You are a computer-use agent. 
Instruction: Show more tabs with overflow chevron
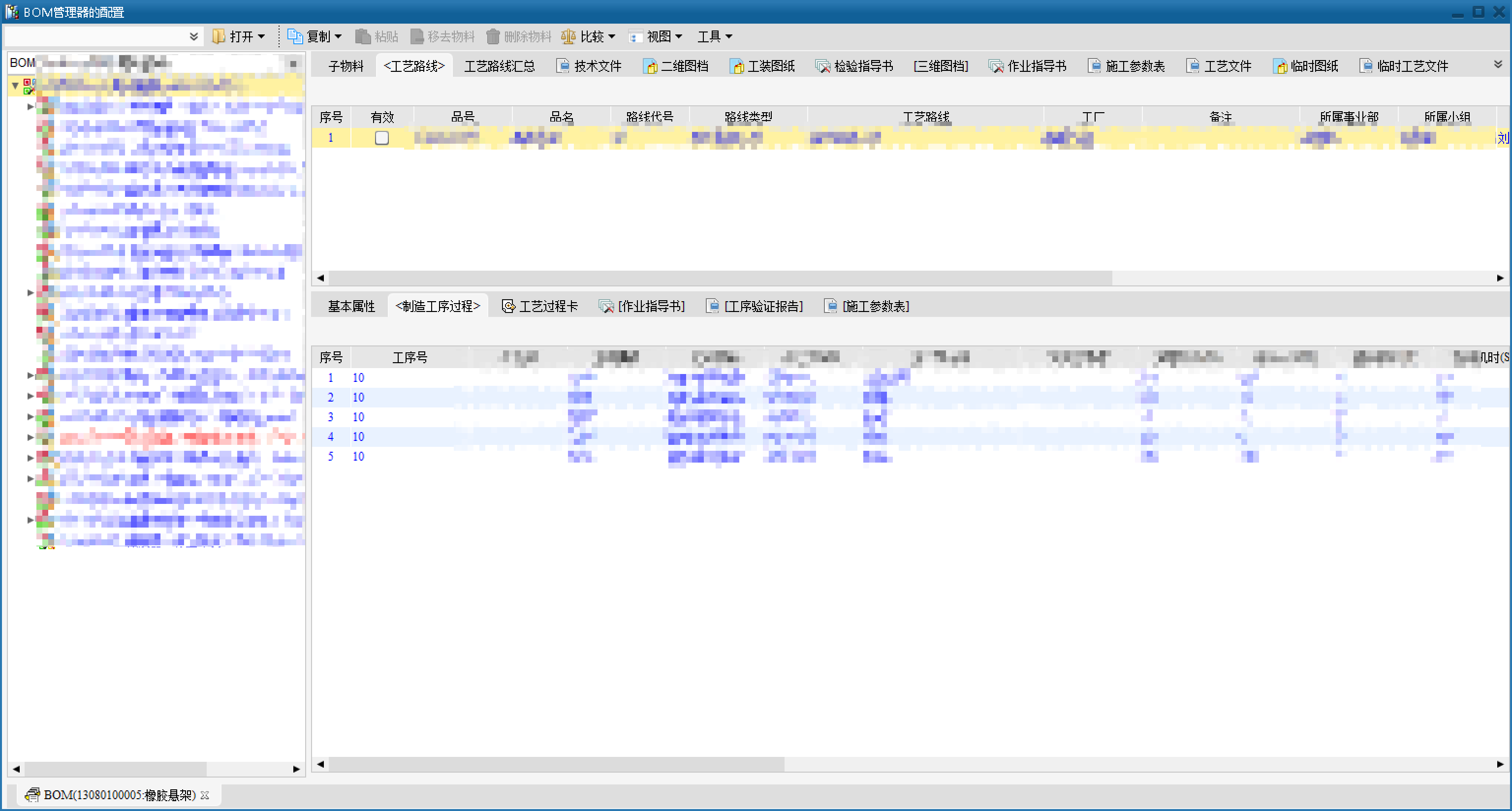click(x=1497, y=64)
